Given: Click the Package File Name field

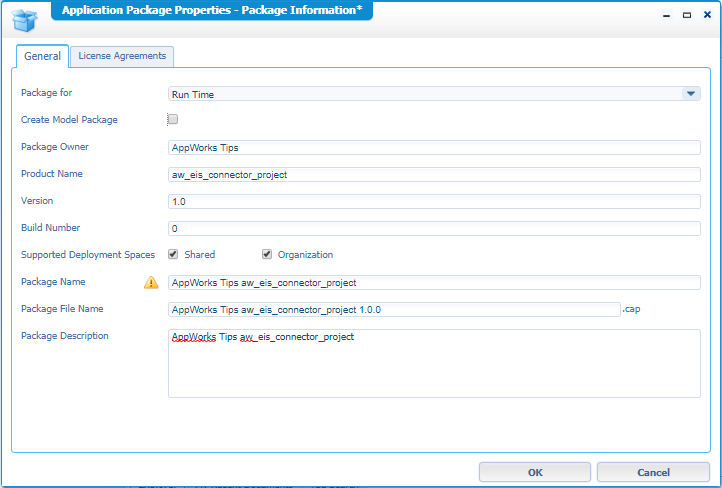Looking at the screenshot, I should (394, 310).
